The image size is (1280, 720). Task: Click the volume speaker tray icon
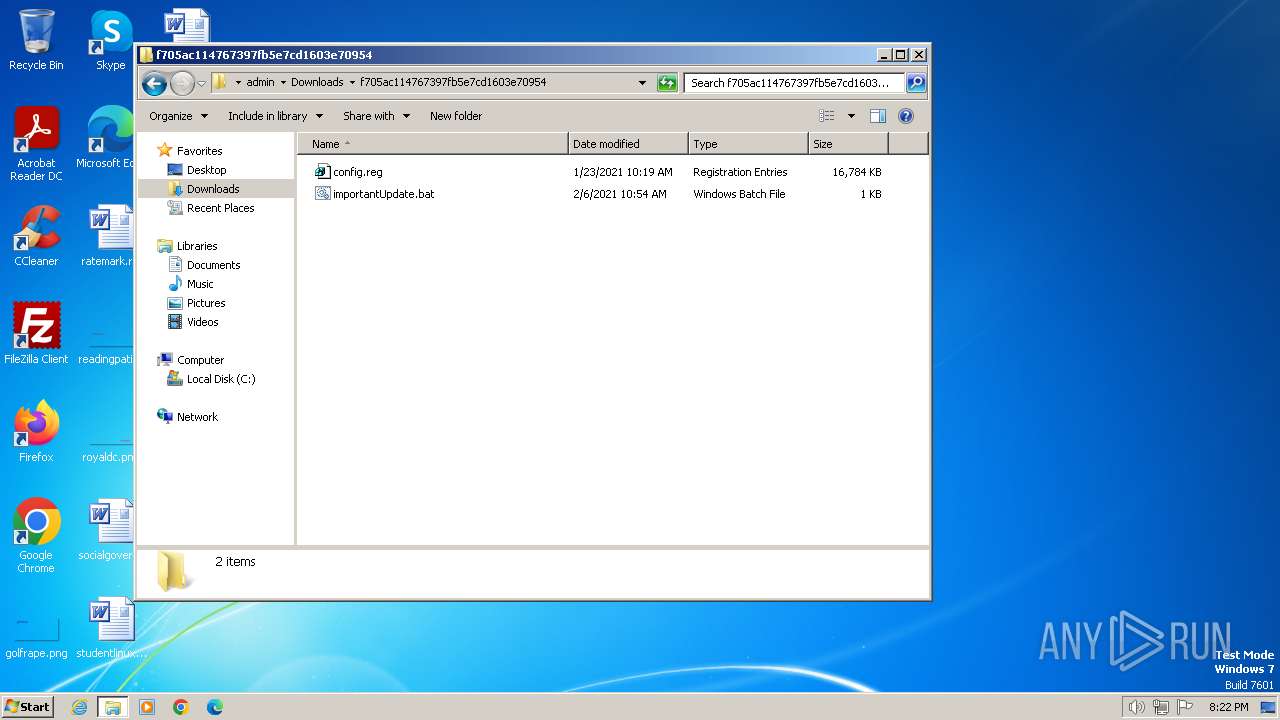(x=1136, y=707)
